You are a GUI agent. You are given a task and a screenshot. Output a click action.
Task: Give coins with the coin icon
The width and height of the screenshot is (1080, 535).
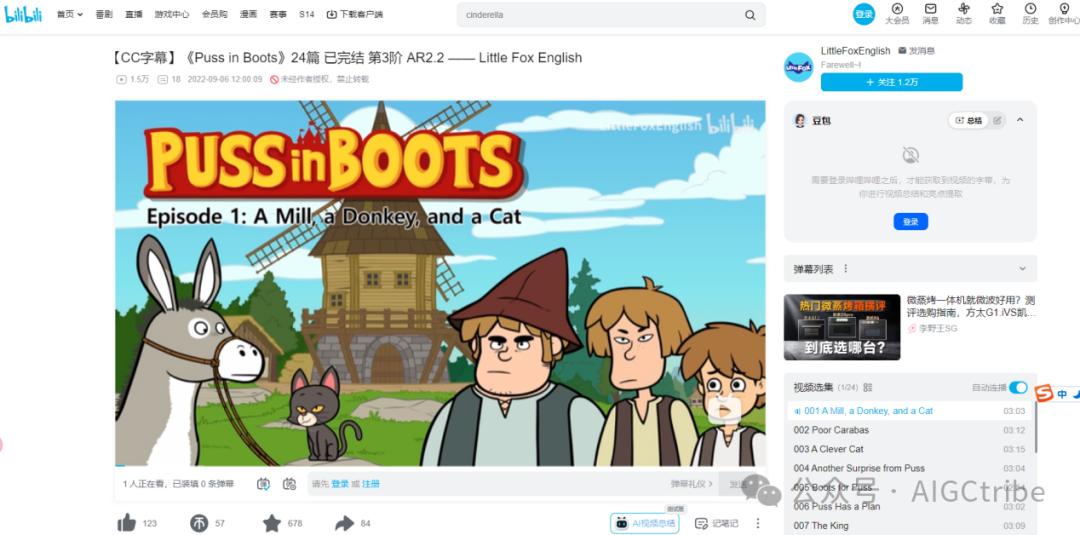click(199, 523)
